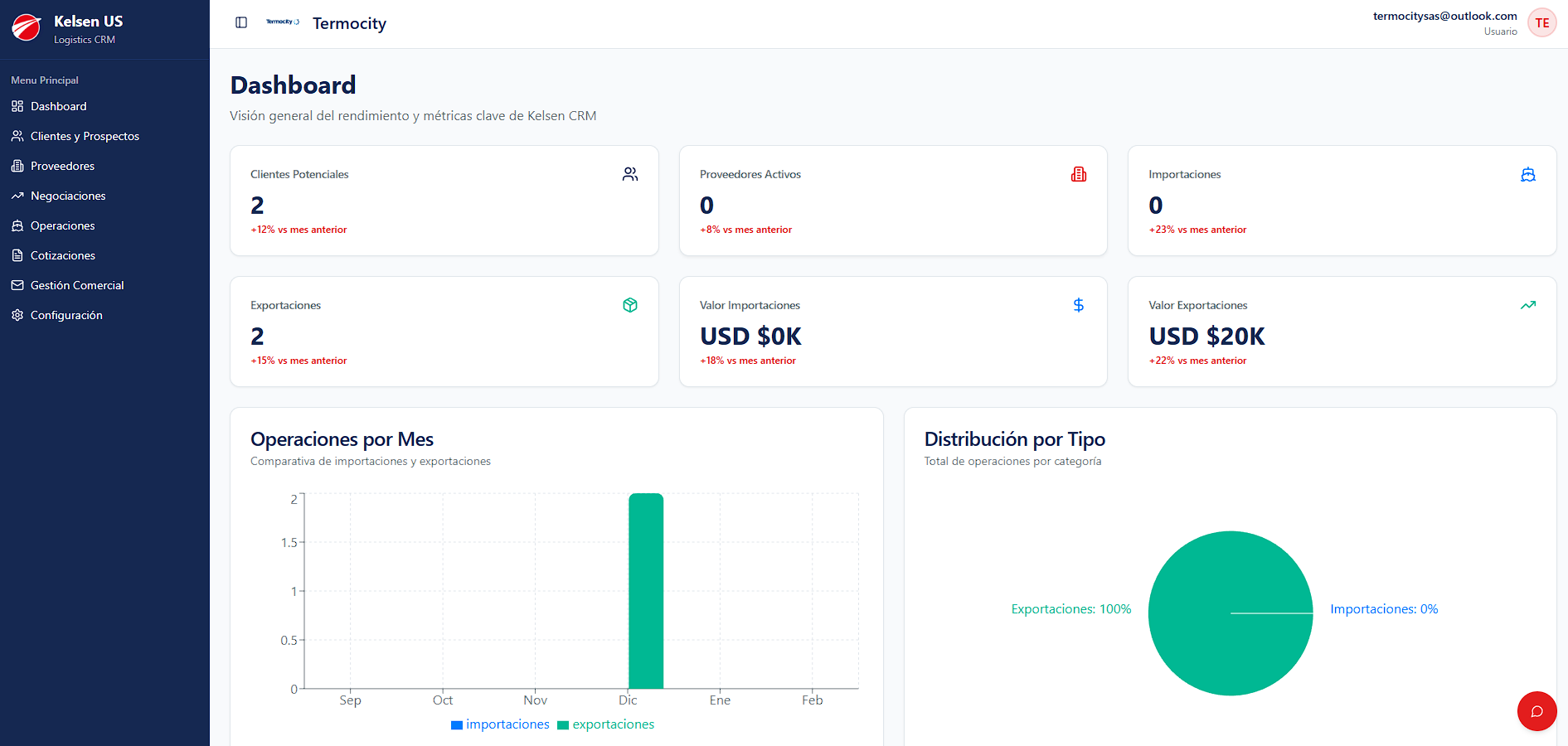
Task: Click the Exportaciones: 100% pie label
Action: (x=1071, y=609)
